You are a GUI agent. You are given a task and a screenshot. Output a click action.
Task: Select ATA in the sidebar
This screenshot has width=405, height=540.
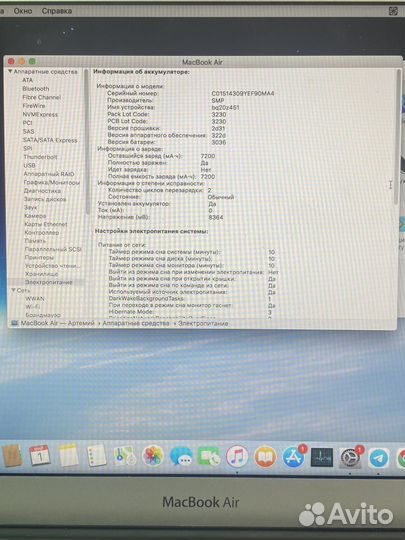28,80
